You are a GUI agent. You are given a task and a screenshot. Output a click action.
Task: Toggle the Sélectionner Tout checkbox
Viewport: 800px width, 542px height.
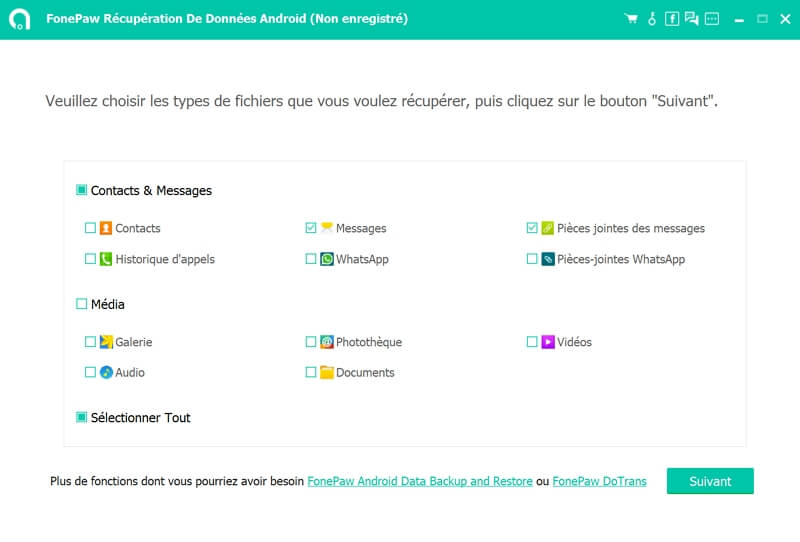[81, 417]
